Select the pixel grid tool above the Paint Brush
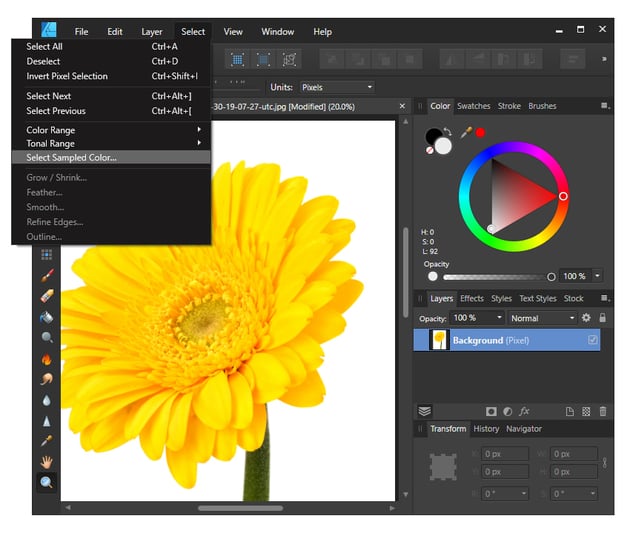 47,254
